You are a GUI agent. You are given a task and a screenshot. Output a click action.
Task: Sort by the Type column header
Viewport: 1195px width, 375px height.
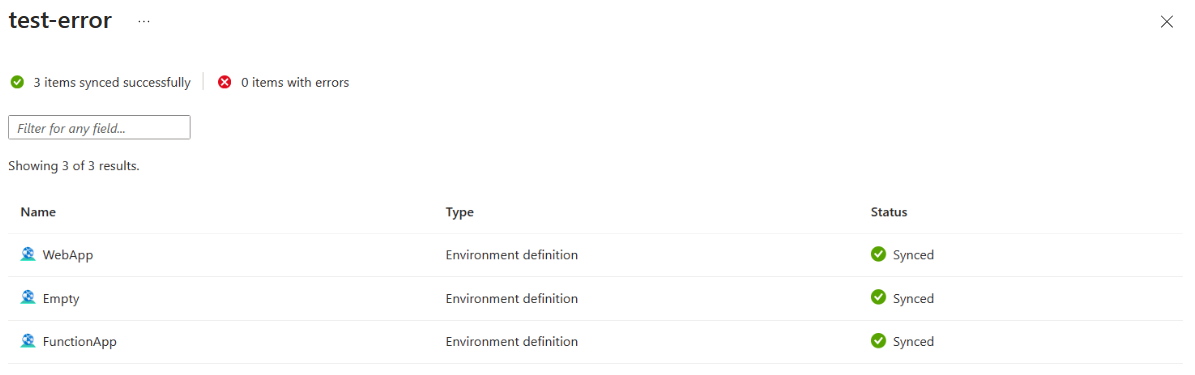pyautogui.click(x=460, y=212)
